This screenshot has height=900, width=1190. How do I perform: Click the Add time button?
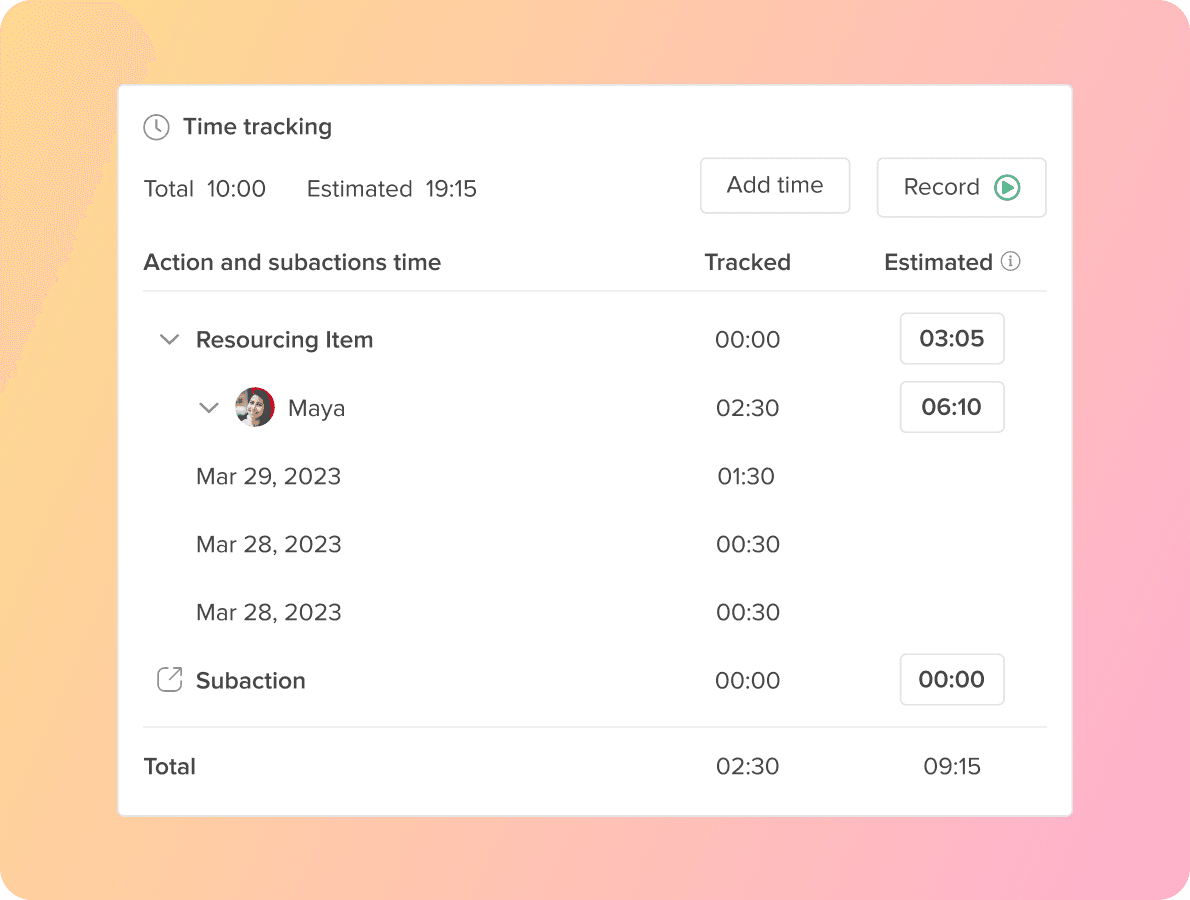pos(774,185)
